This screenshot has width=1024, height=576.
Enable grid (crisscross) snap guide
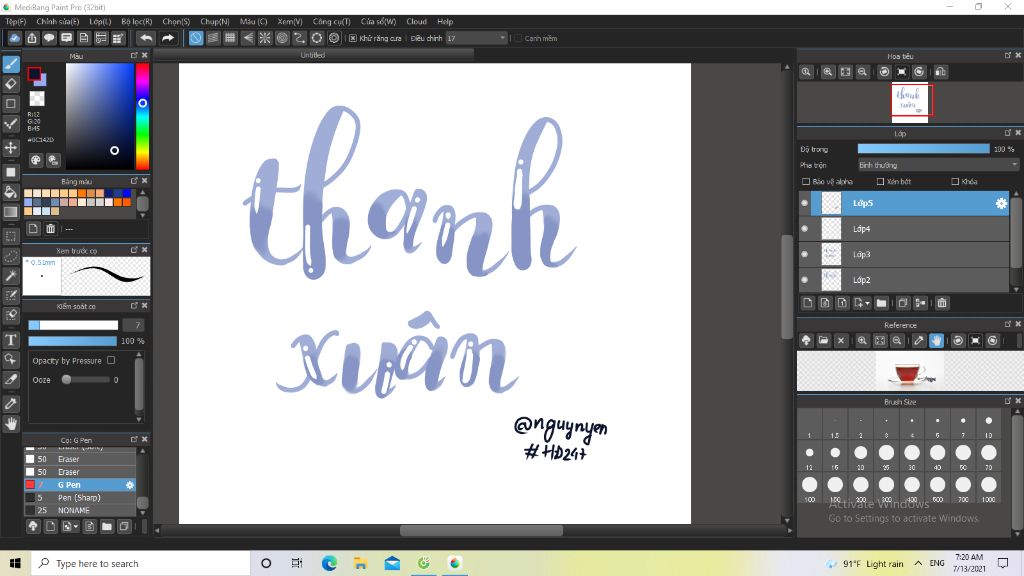230,38
